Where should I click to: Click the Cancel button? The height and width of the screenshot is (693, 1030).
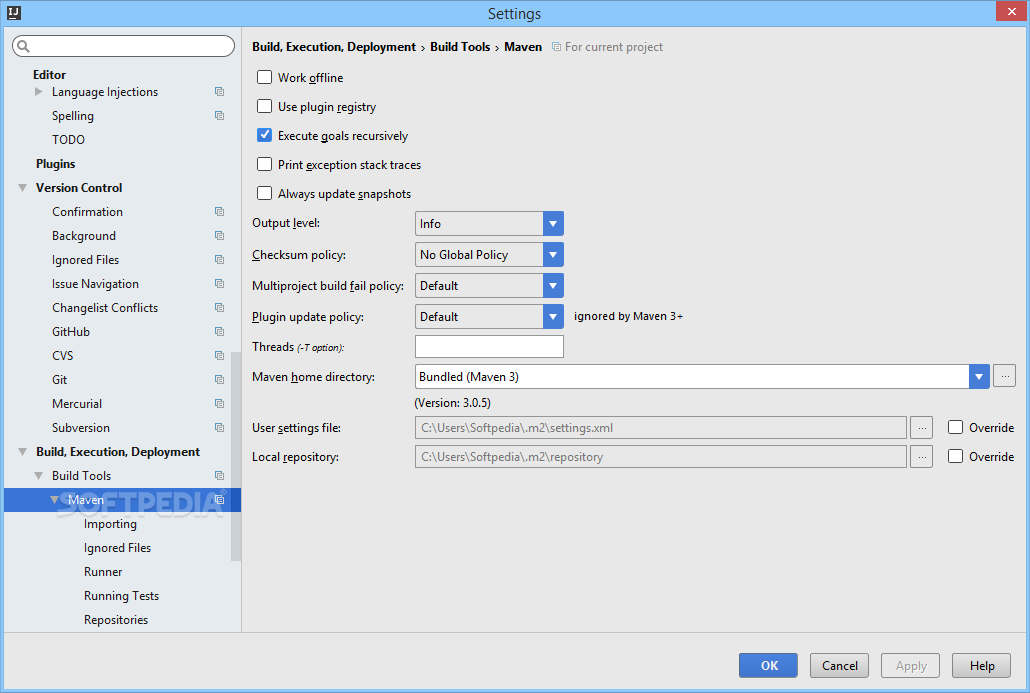(840, 665)
